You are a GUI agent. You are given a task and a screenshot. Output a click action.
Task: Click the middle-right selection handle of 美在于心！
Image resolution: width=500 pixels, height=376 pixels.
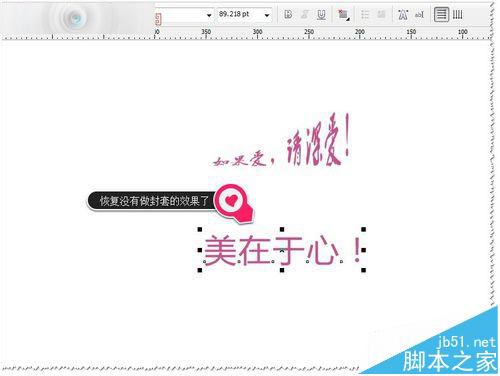point(363,250)
